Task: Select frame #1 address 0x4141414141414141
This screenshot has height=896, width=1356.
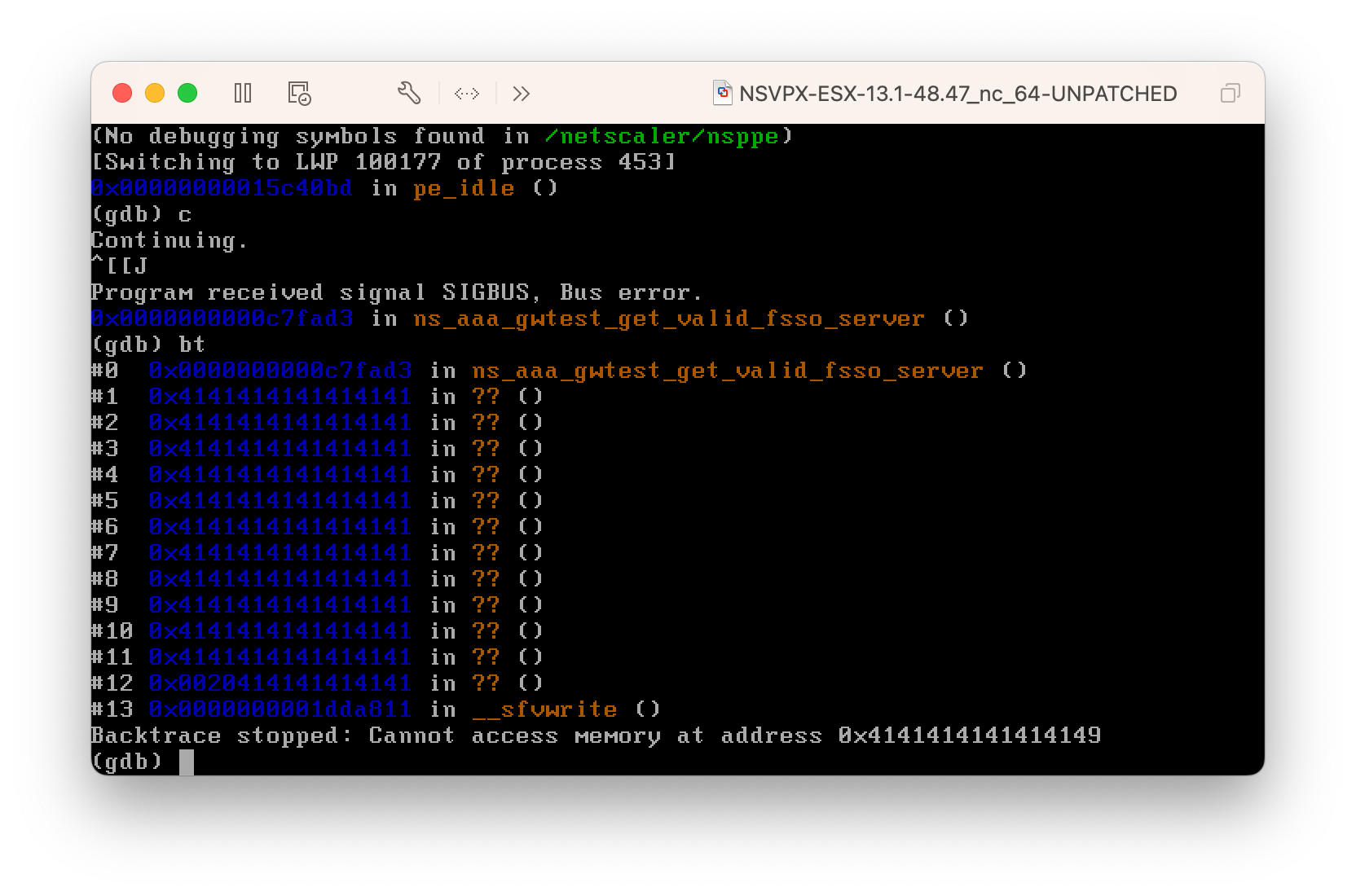Action: pyautogui.click(x=280, y=396)
